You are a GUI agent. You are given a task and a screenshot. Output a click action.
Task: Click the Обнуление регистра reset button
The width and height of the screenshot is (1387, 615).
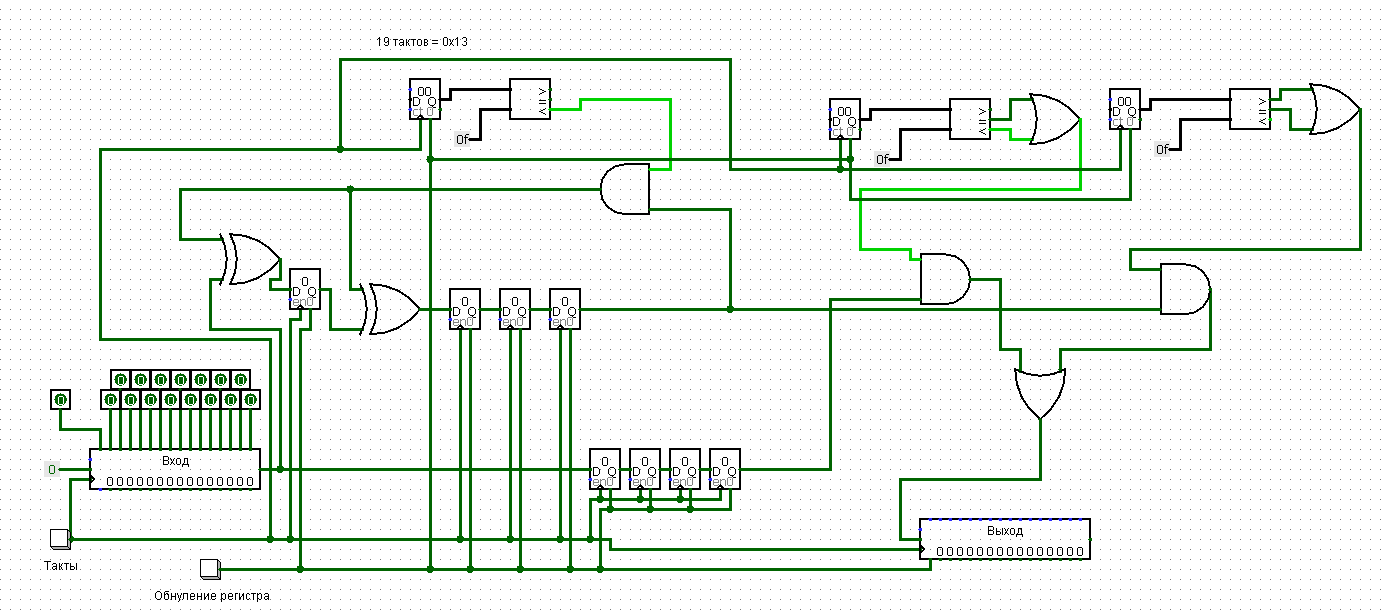coord(210,569)
